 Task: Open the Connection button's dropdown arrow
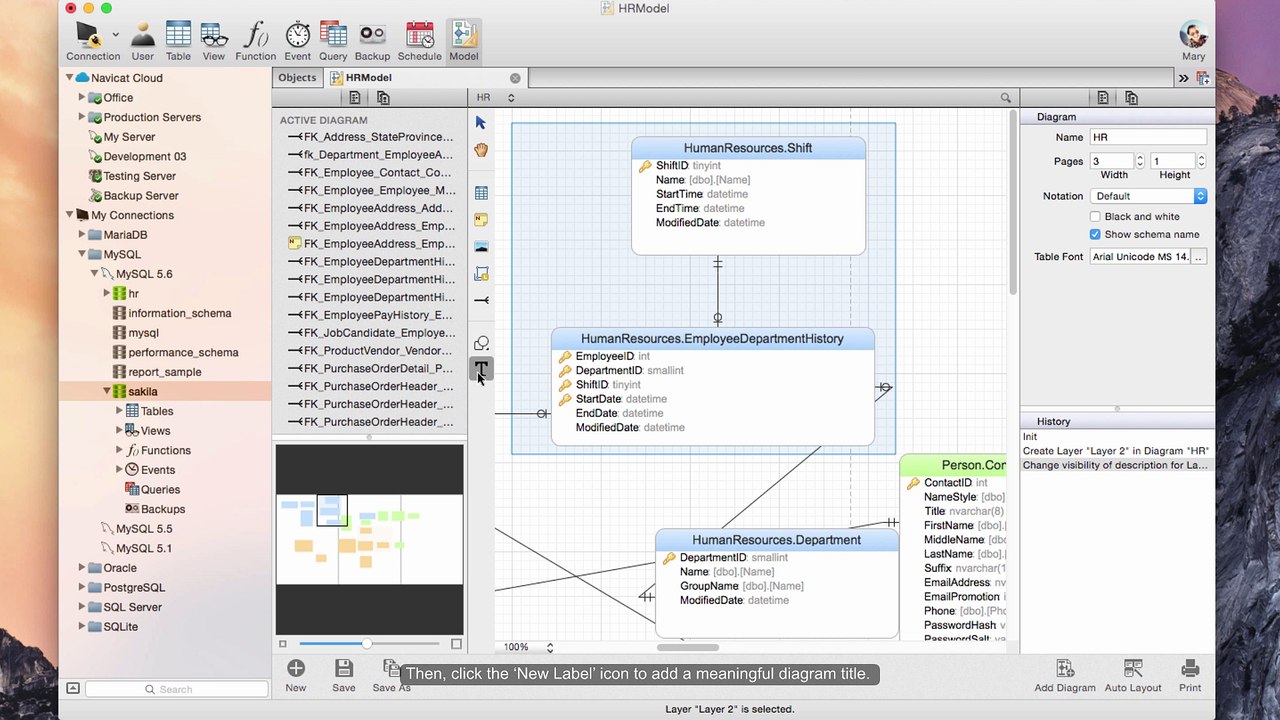tap(115, 34)
